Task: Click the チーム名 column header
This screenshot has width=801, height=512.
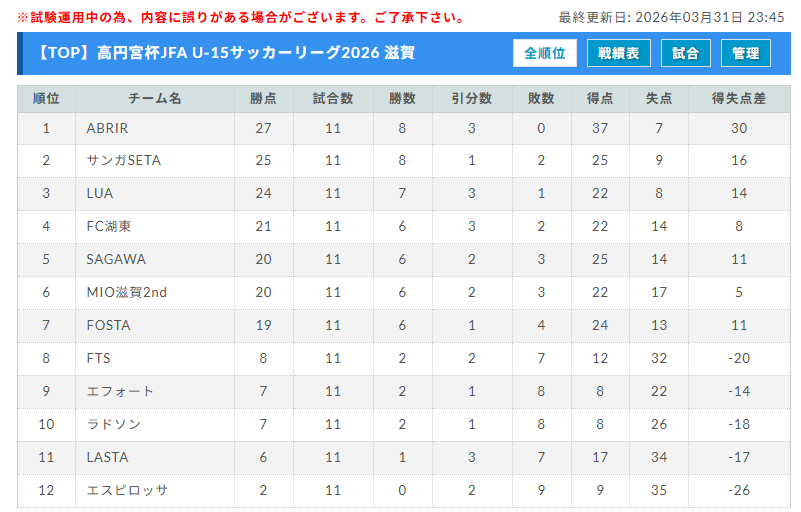Action: click(x=154, y=99)
